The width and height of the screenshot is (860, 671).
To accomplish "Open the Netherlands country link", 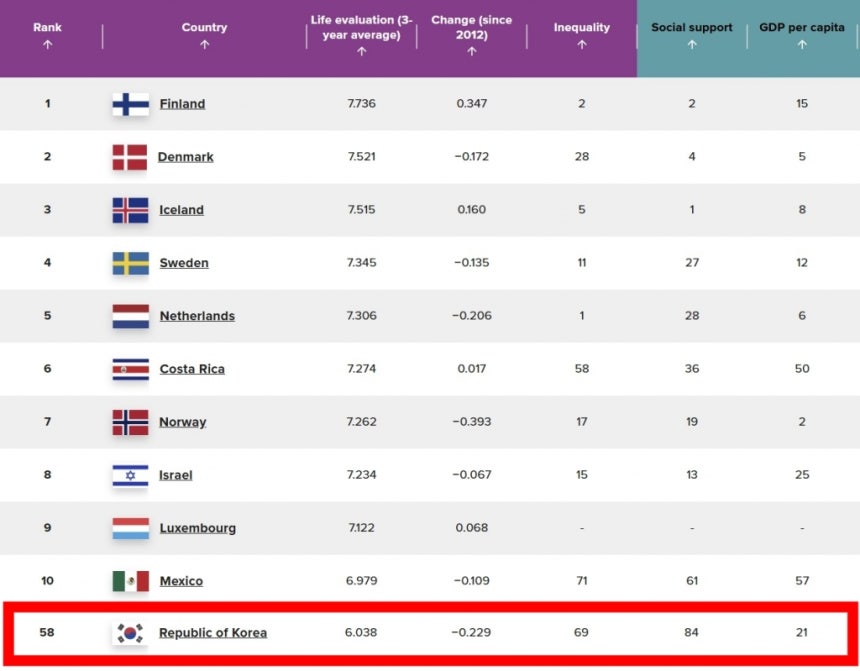I will point(197,316).
